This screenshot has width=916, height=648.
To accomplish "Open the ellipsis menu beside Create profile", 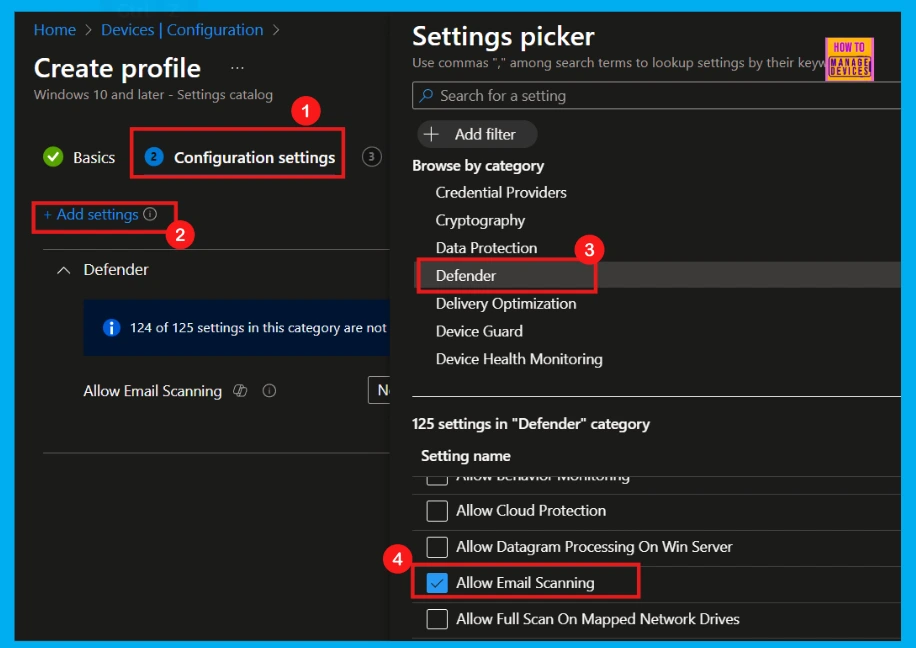I will (x=237, y=68).
